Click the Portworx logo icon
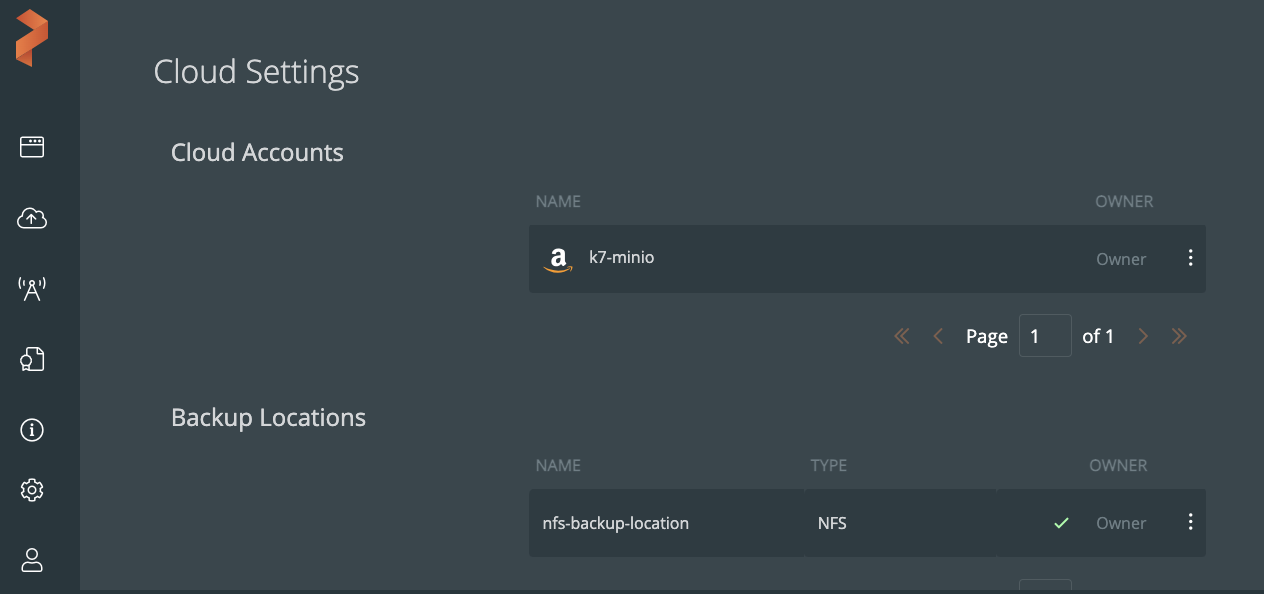Screen dimensions: 1264x594 32,38
